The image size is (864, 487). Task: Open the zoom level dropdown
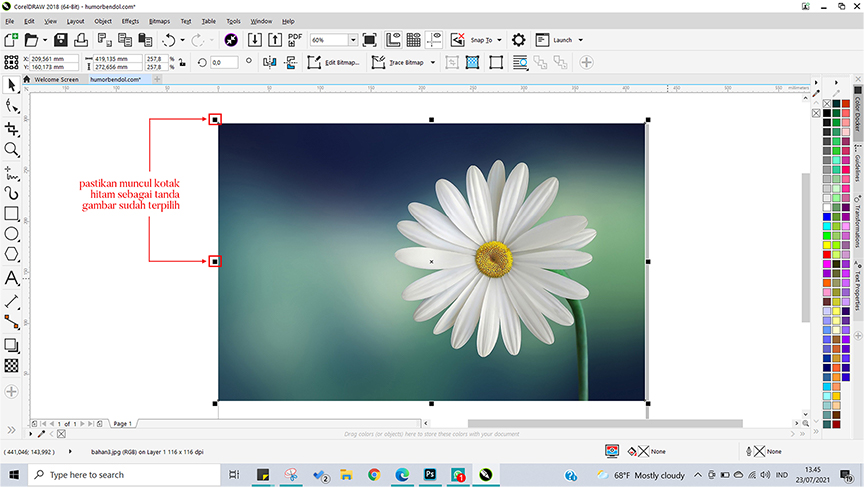pos(353,40)
